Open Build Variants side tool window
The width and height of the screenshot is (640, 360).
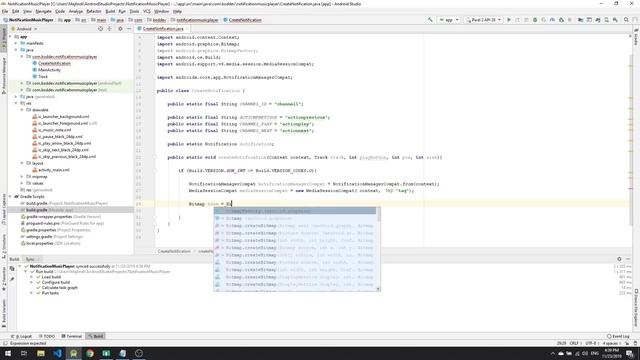pos(4,313)
